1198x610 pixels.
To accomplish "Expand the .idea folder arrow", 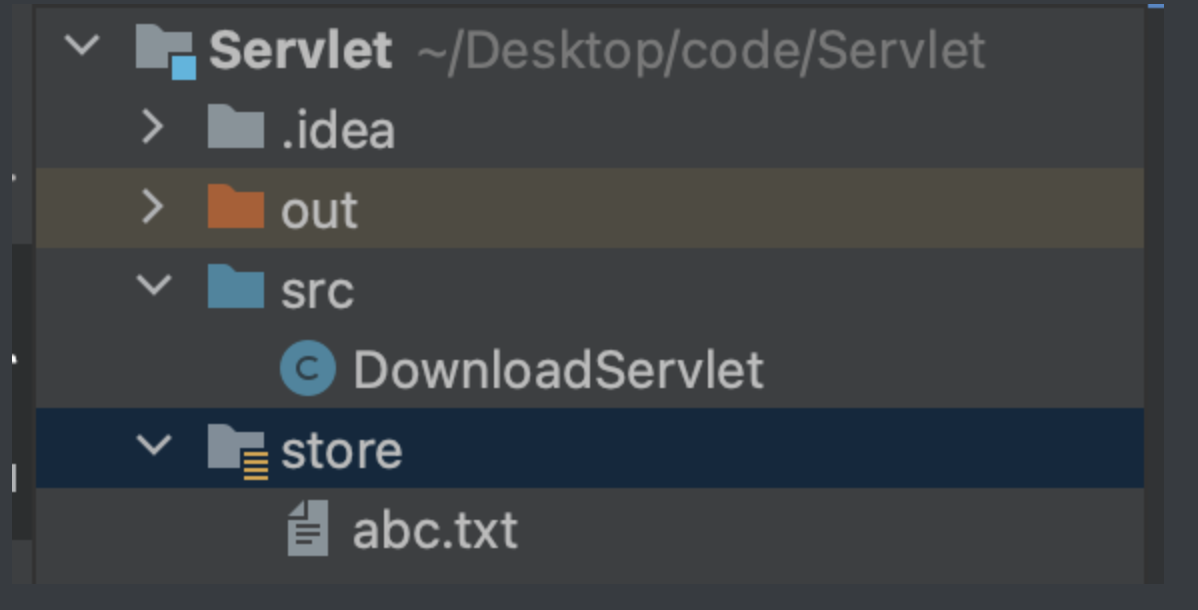I will pyautogui.click(x=152, y=127).
